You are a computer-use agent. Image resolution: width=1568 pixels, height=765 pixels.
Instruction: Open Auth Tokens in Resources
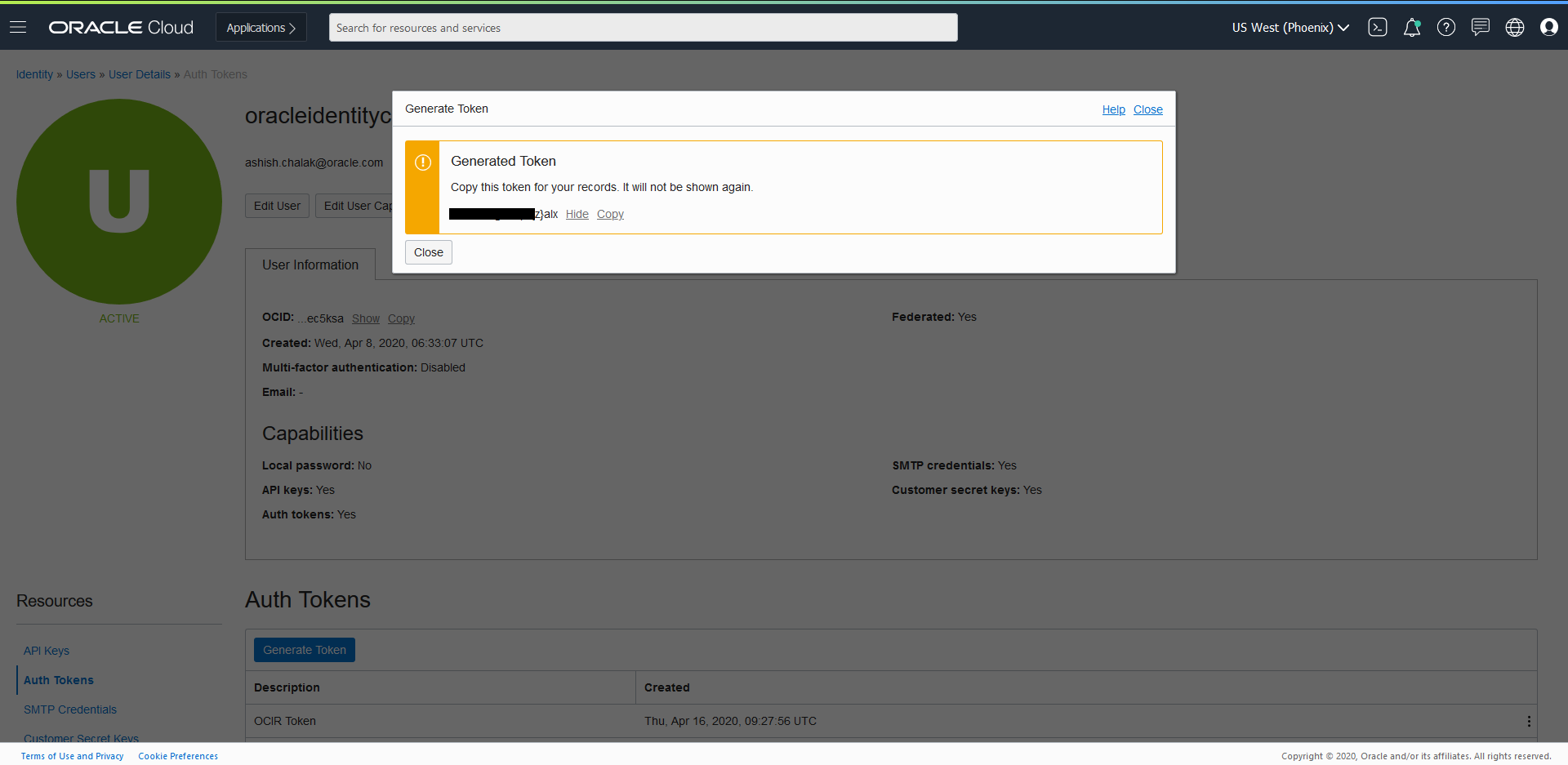pyautogui.click(x=59, y=680)
